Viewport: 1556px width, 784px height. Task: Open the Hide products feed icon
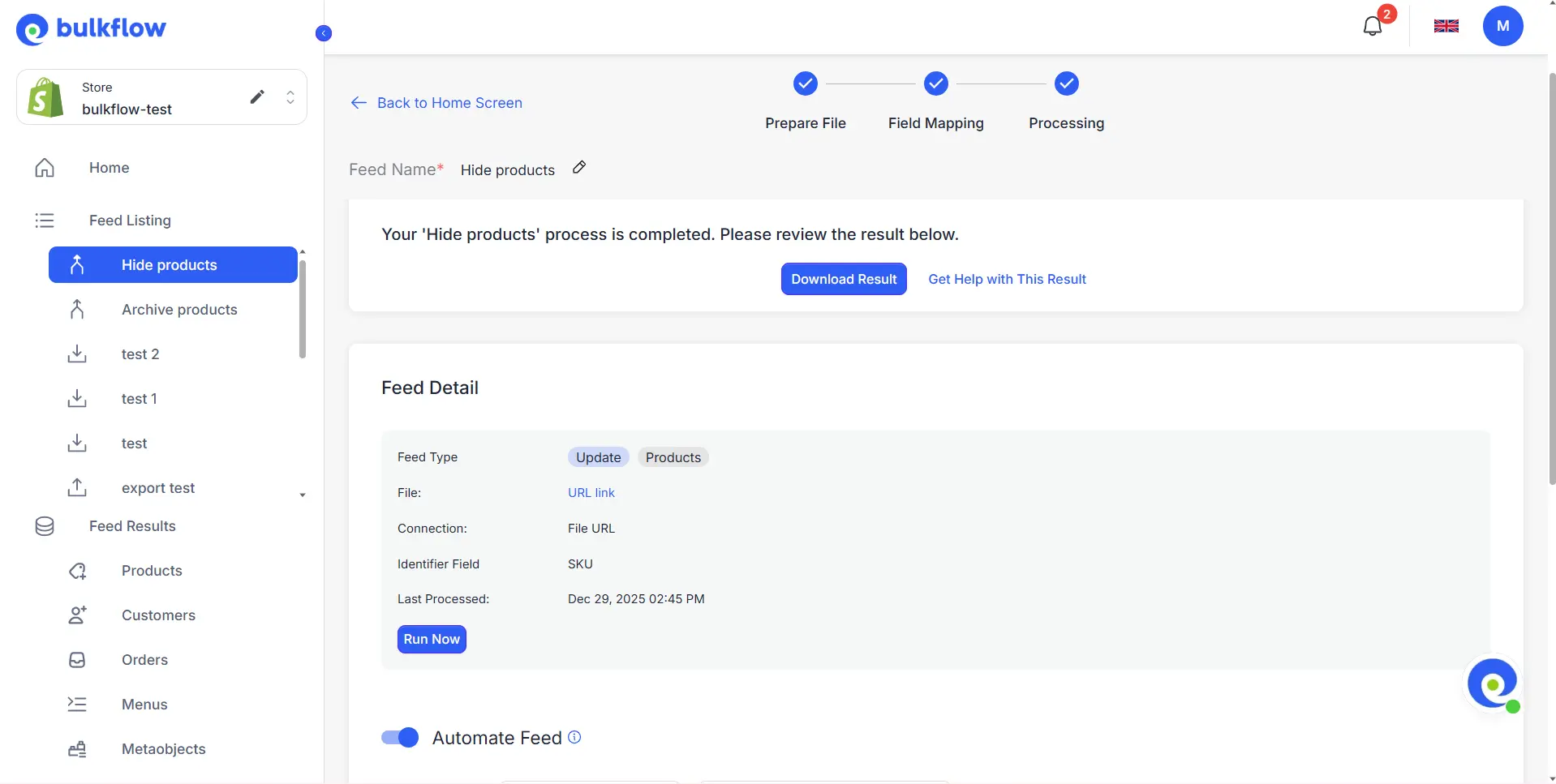tap(77, 264)
